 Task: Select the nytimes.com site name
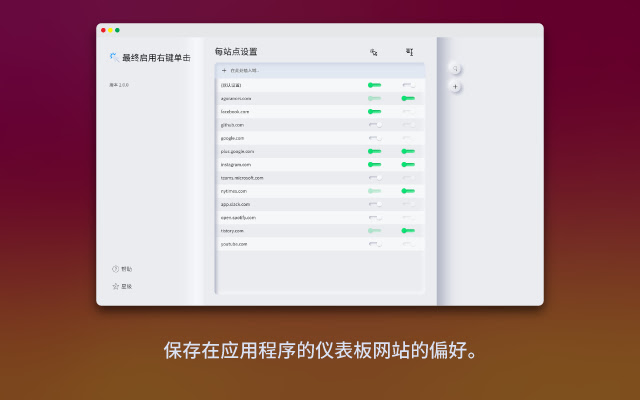pyautogui.click(x=234, y=191)
